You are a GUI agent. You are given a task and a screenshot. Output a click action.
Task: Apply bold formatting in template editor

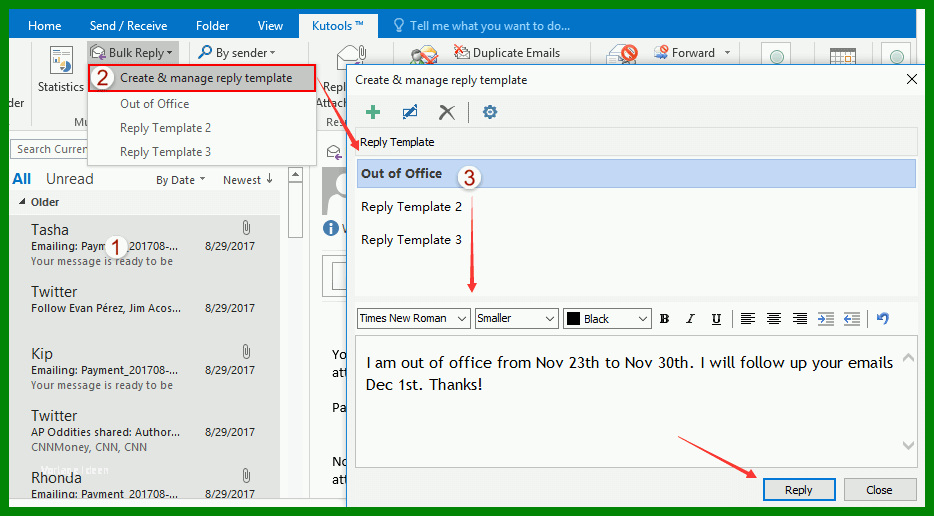tap(664, 319)
